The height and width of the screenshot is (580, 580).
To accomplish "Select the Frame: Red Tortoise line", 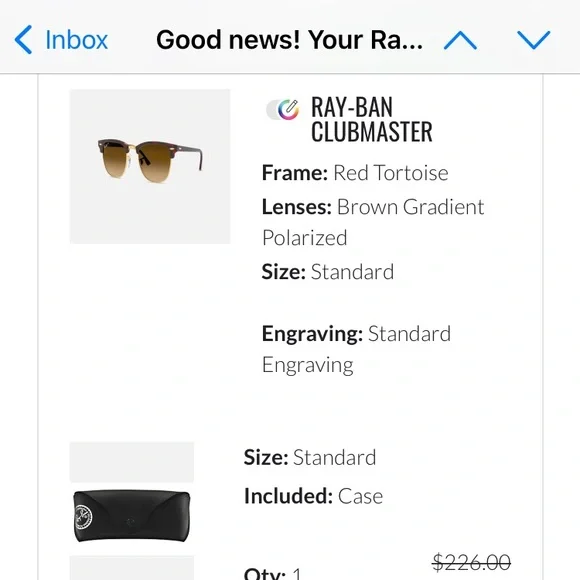I will click(x=355, y=173).
